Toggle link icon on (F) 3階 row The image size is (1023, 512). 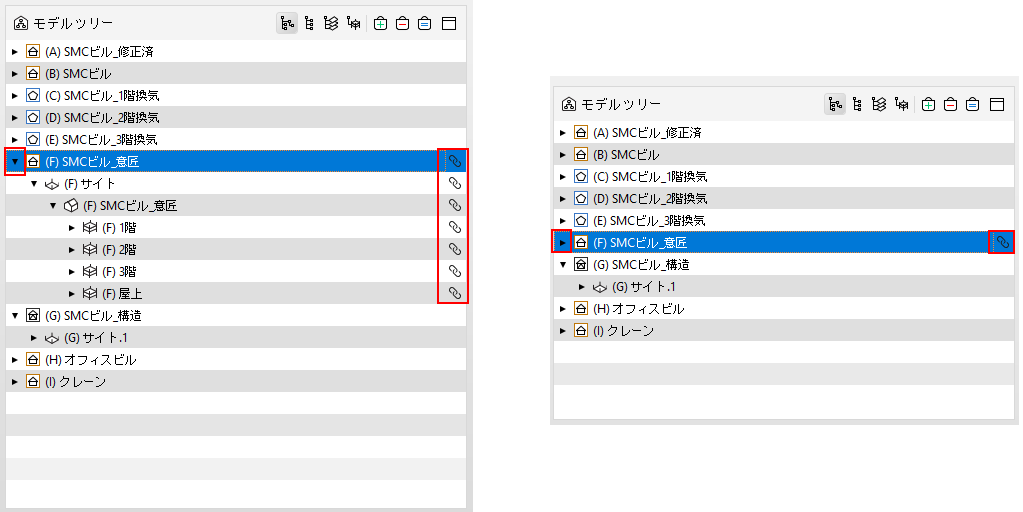(x=455, y=271)
